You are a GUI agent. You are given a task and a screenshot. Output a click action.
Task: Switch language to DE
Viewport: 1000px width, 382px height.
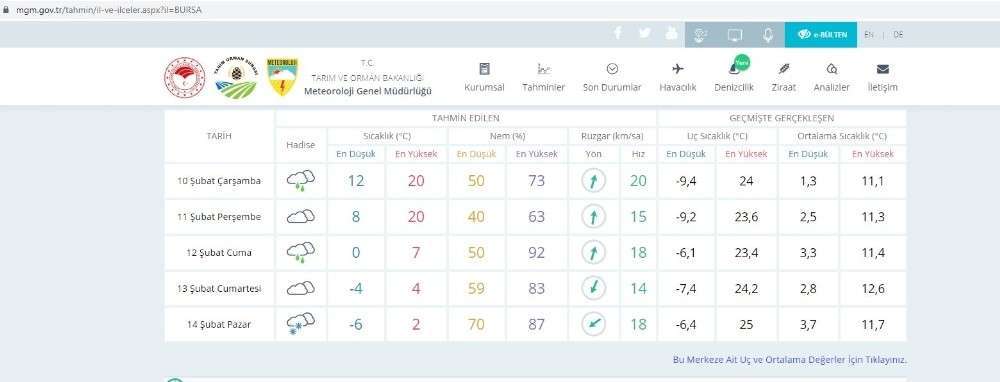tap(898, 35)
